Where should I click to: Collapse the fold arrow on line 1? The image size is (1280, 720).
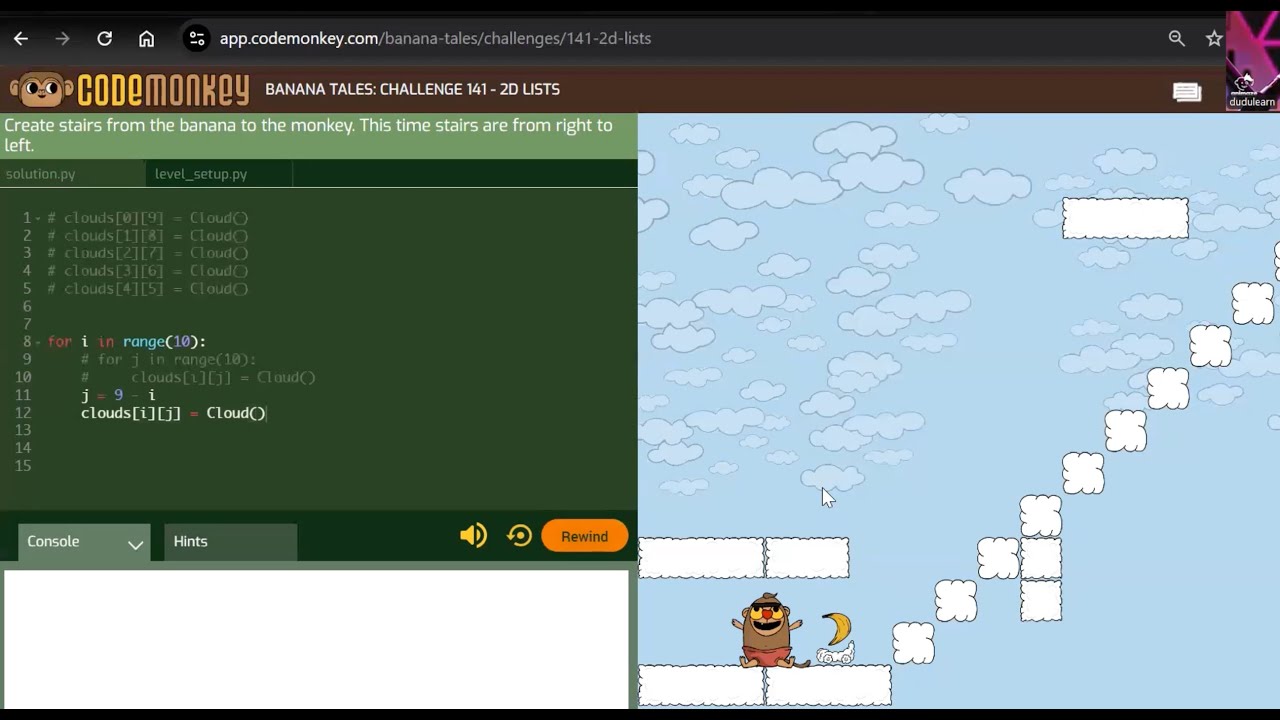pyautogui.click(x=38, y=218)
